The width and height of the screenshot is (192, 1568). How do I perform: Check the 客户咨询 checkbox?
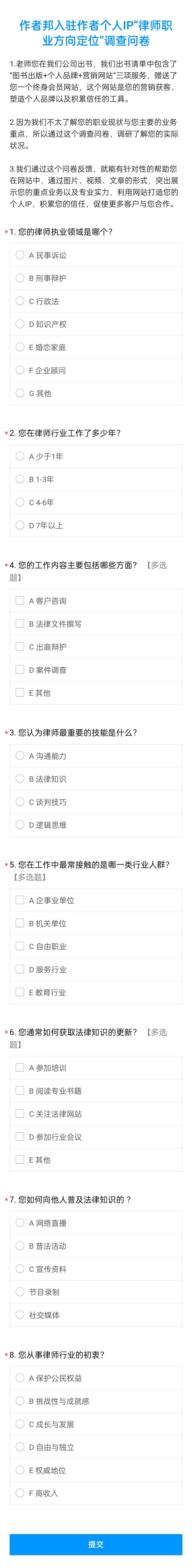click(20, 601)
